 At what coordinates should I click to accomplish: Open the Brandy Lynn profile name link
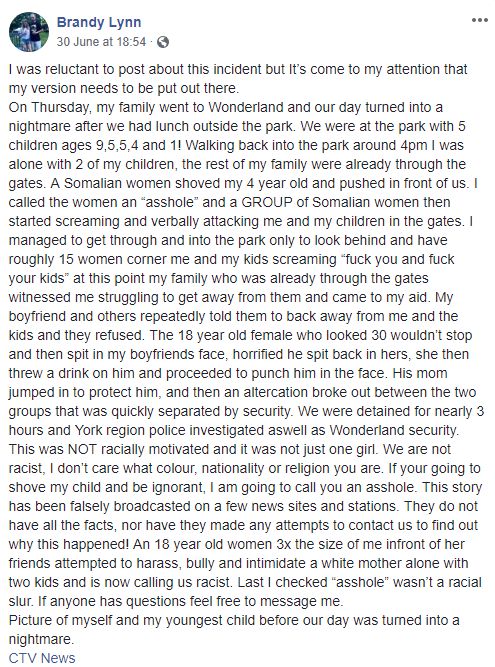tap(99, 22)
